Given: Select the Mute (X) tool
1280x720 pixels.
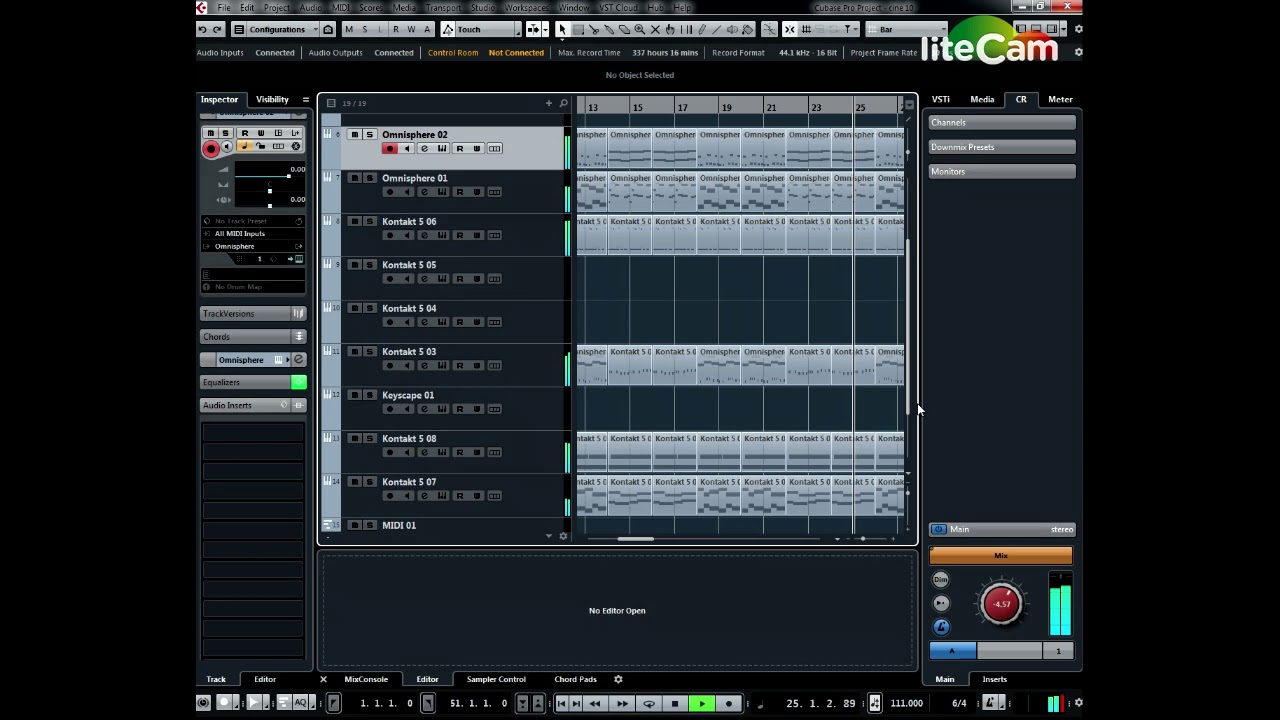Looking at the screenshot, I should pos(655,29).
